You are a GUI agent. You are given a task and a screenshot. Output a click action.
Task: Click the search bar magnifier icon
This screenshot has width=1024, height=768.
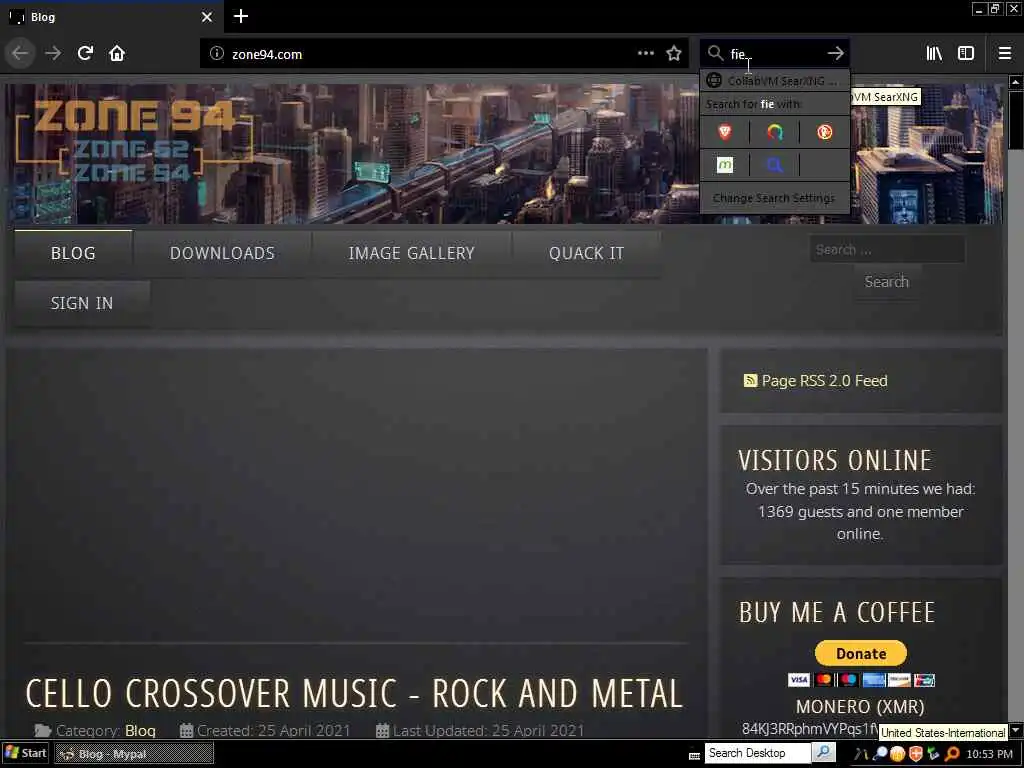[x=716, y=54]
